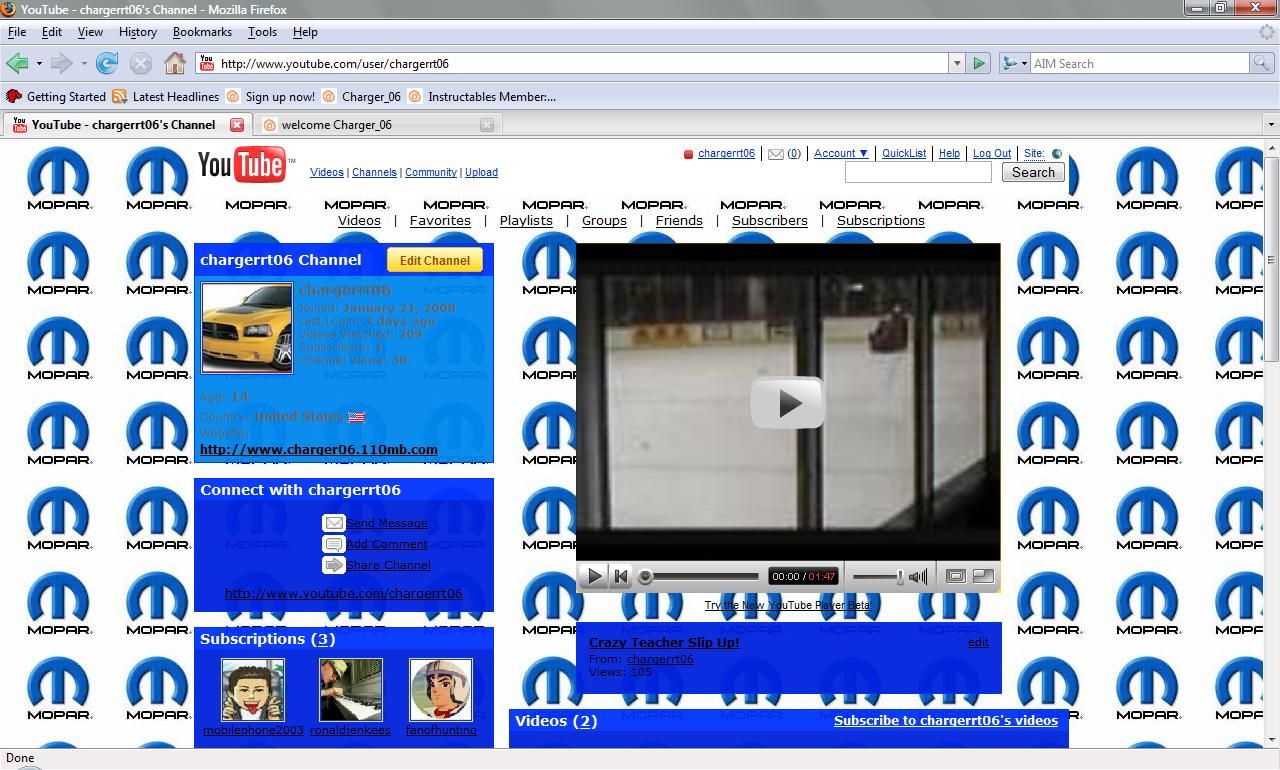The image size is (1280, 770).
Task: Play the Crazy Teacher Slip Up video
Action: click(788, 402)
